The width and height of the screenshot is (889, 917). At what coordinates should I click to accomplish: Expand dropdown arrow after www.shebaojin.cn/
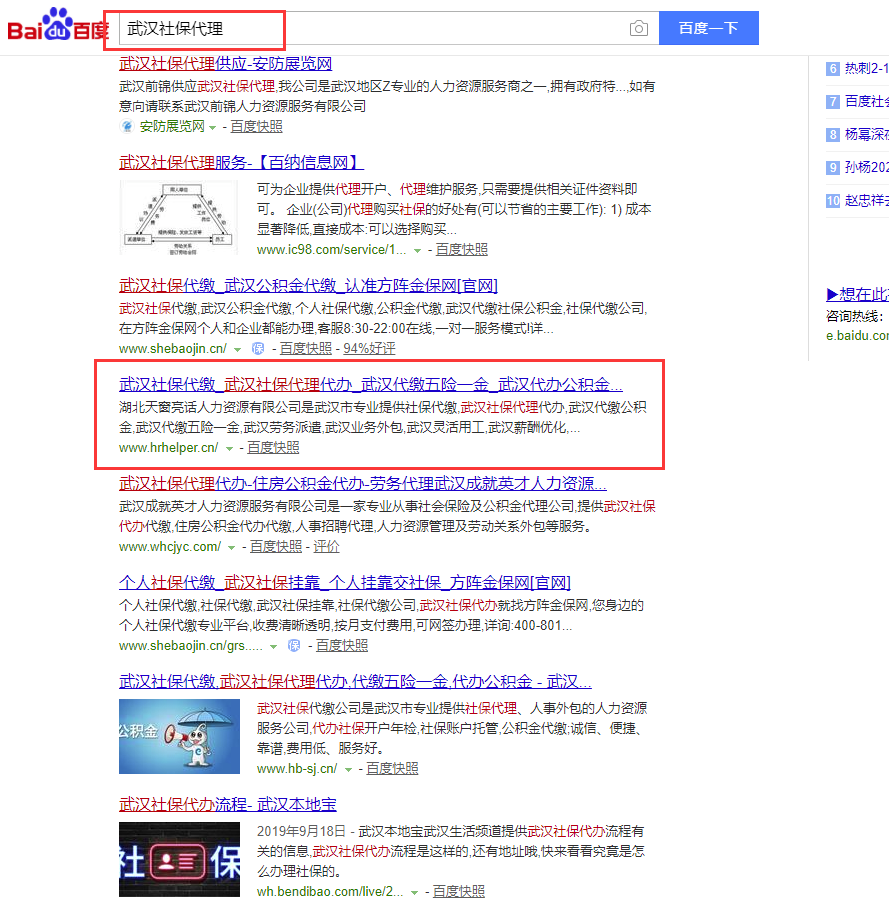click(237, 350)
